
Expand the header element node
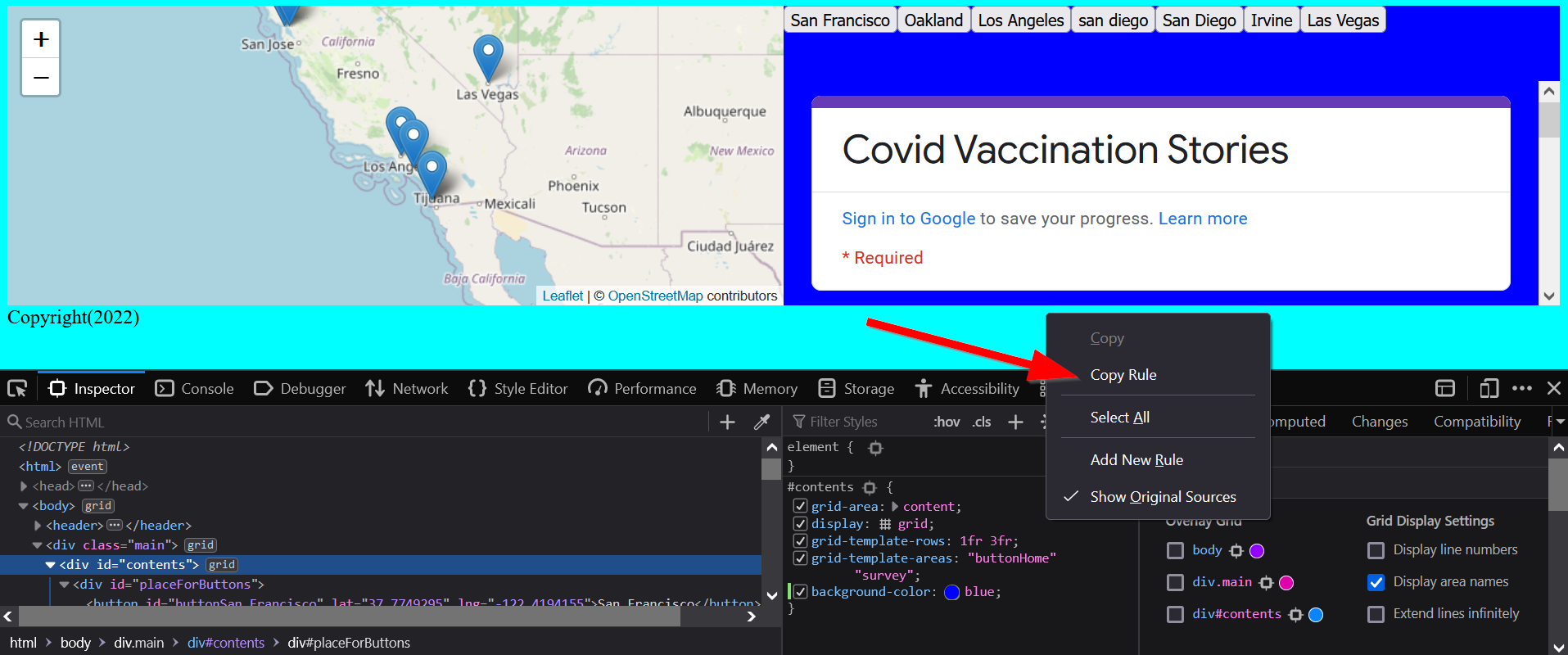point(38,526)
